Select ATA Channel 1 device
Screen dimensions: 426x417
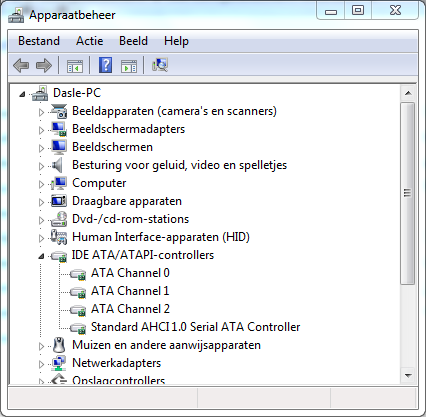tap(130, 291)
